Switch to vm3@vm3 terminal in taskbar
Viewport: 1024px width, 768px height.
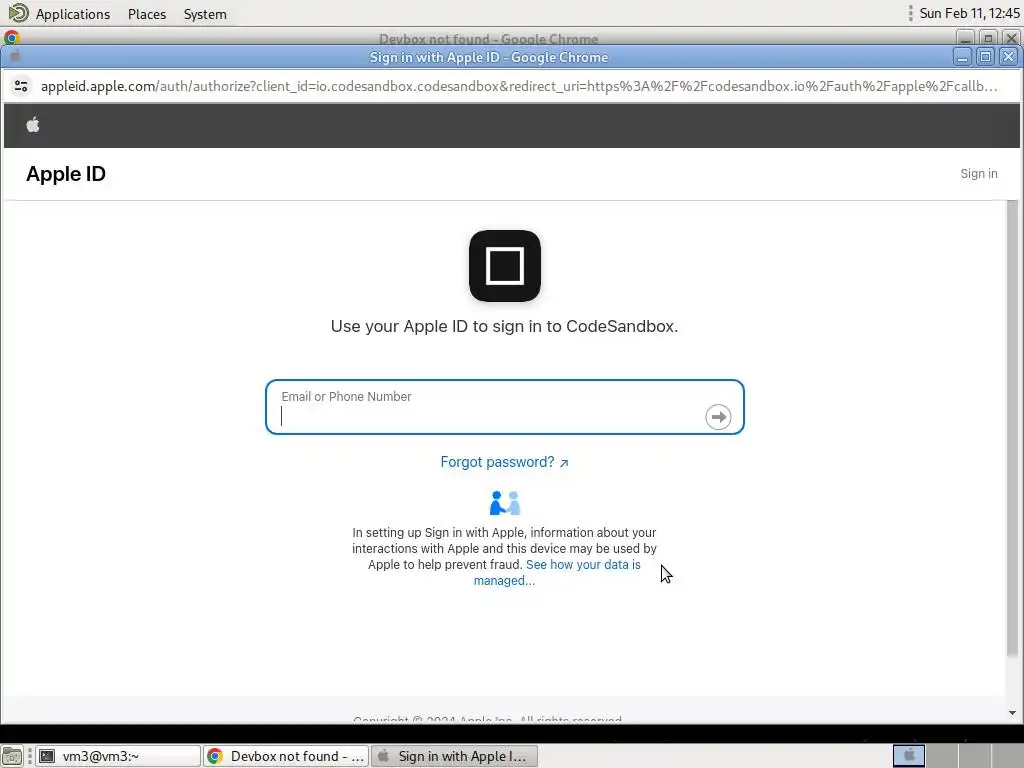point(118,756)
